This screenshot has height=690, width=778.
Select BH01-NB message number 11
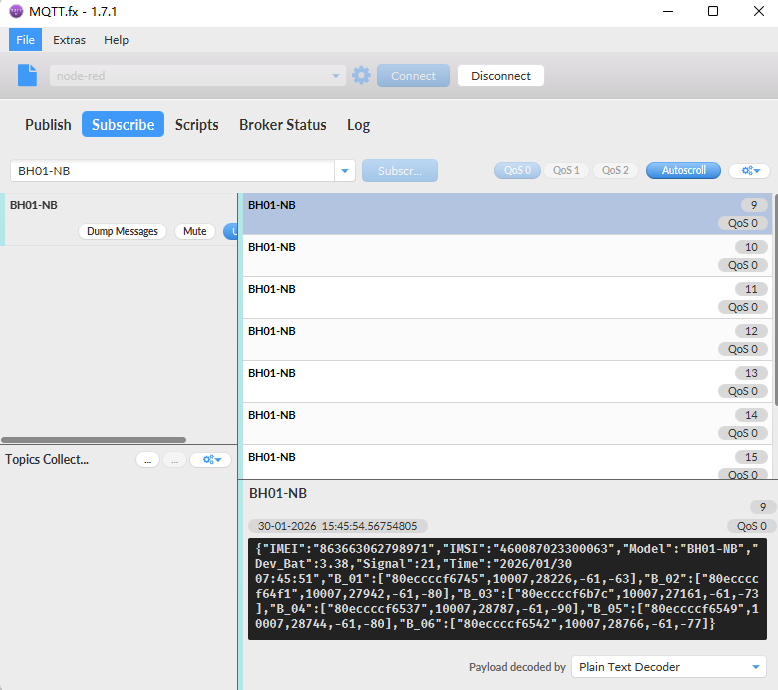(x=507, y=298)
